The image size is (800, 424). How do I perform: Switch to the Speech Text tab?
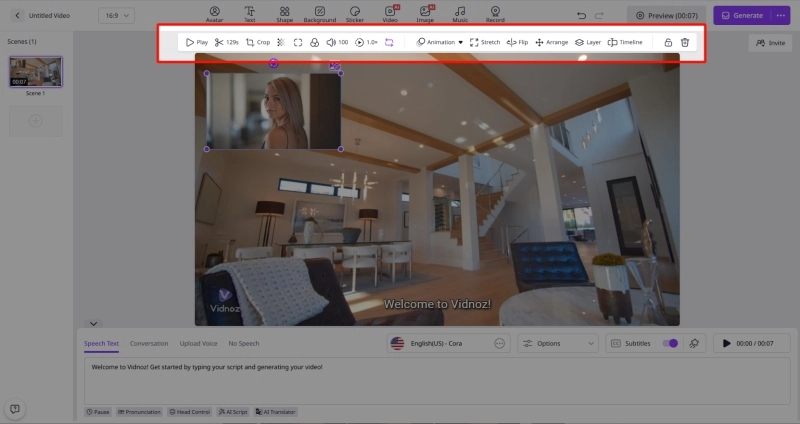coord(102,343)
